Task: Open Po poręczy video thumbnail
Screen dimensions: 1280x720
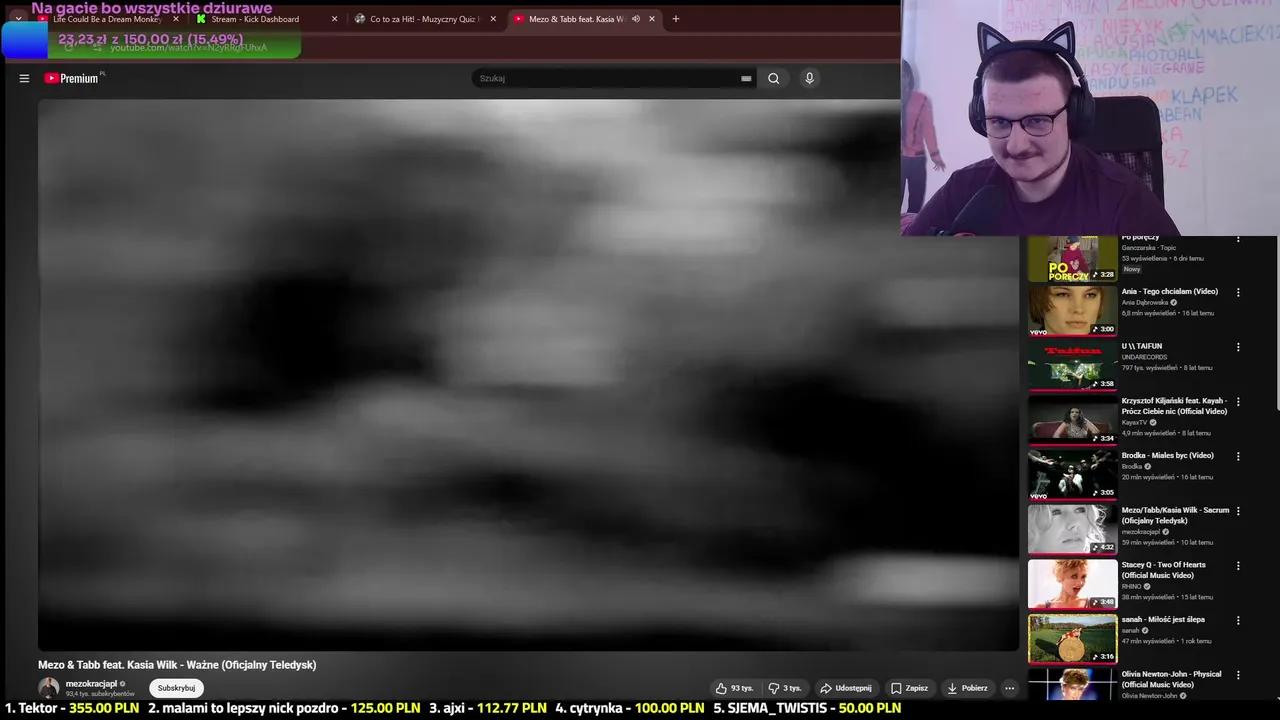Action: tap(1072, 258)
